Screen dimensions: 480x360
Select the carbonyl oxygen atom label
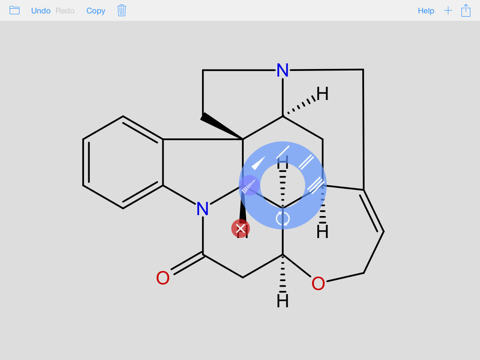click(163, 278)
